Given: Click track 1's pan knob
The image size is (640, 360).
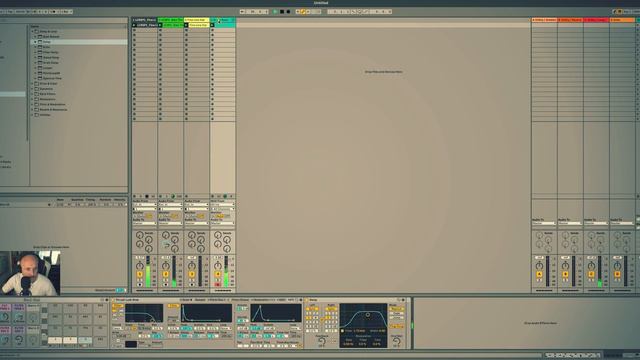Looking at the screenshot, I should (x=140, y=266).
